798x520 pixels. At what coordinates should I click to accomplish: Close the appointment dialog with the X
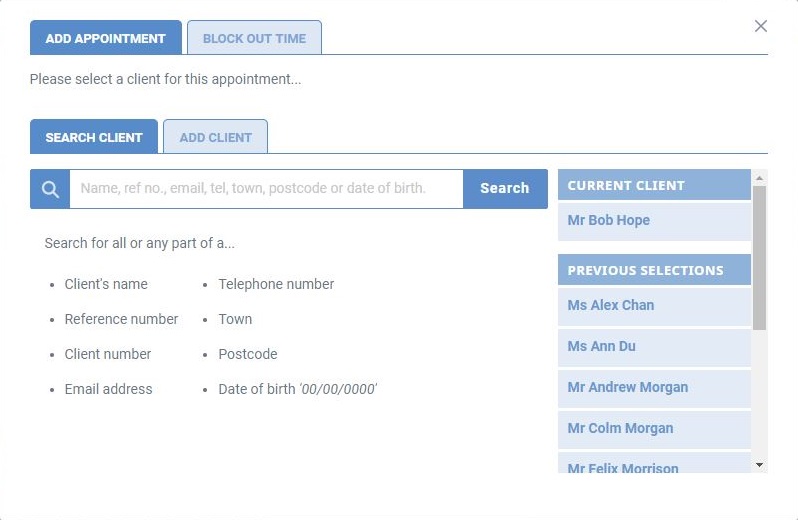[x=760, y=26]
